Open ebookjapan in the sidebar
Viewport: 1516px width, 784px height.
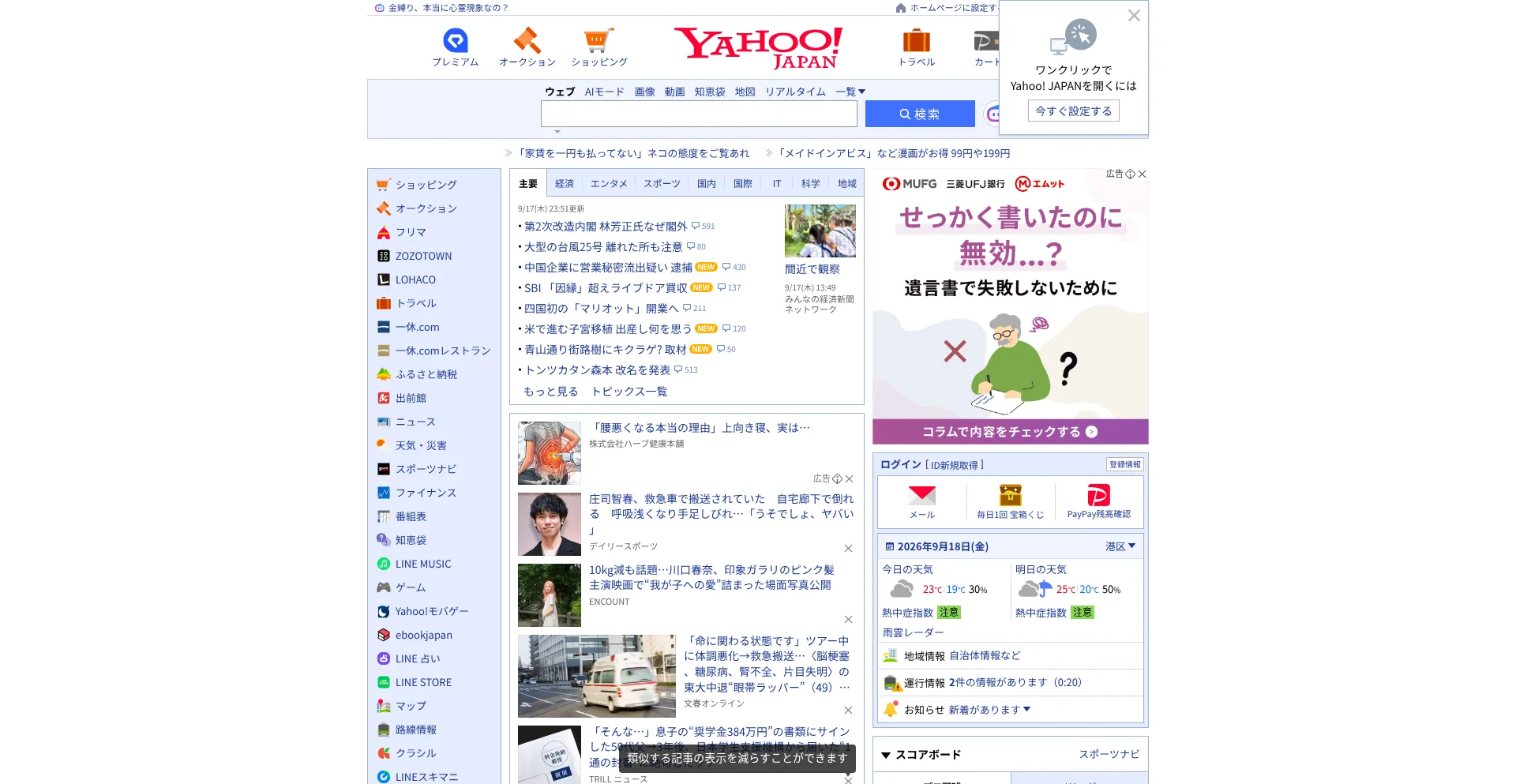pos(424,635)
